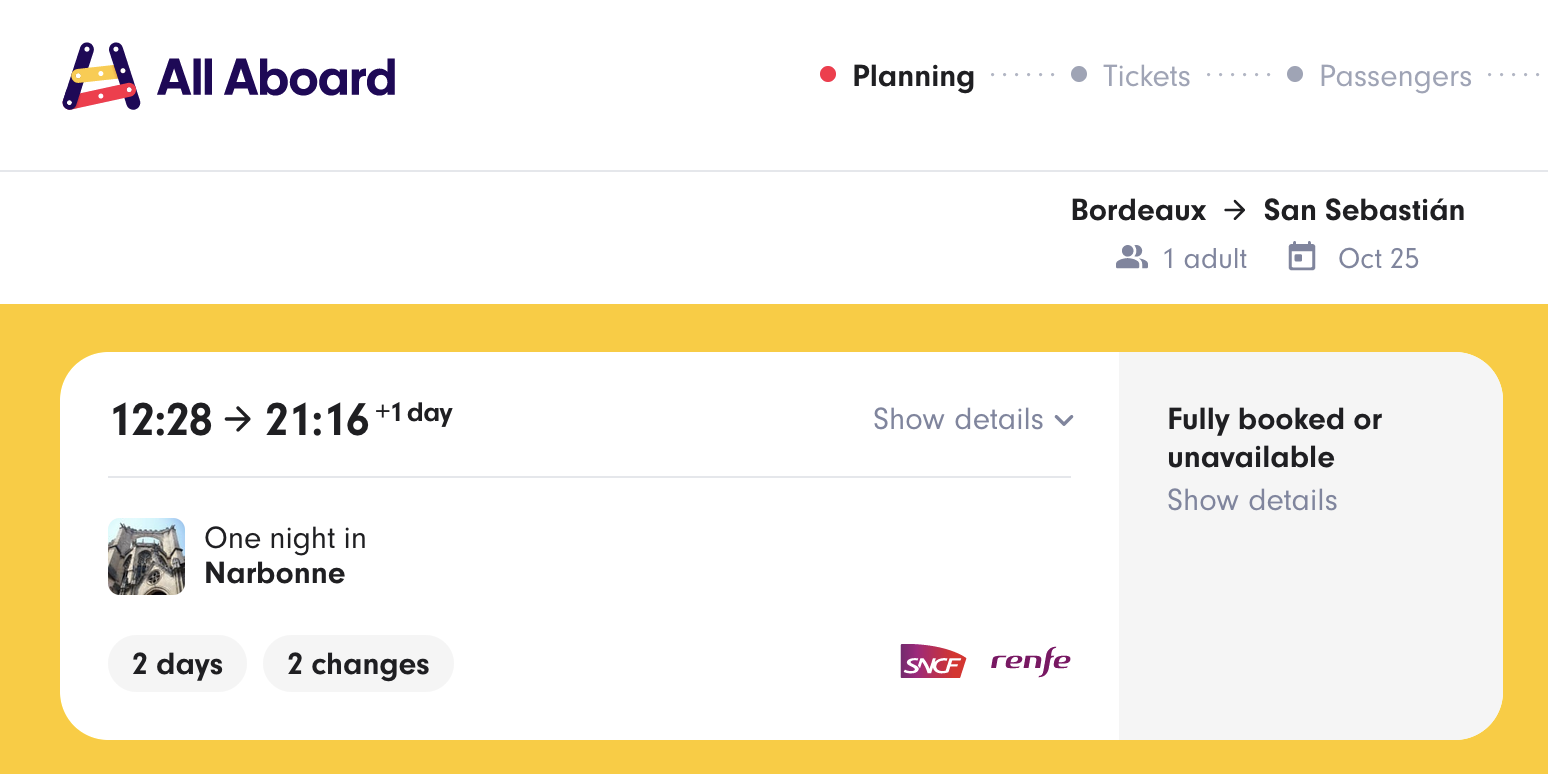1548x774 pixels.
Task: Change the Oct 25 travel date
Action: (x=1378, y=259)
